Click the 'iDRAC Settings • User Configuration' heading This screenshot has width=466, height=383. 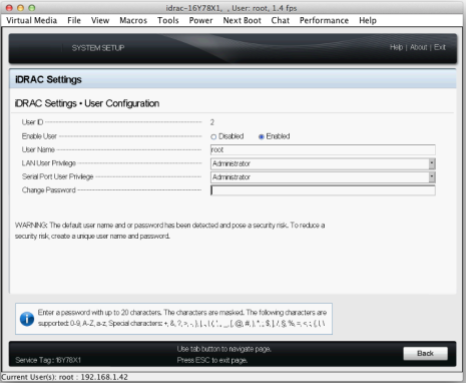87,103
